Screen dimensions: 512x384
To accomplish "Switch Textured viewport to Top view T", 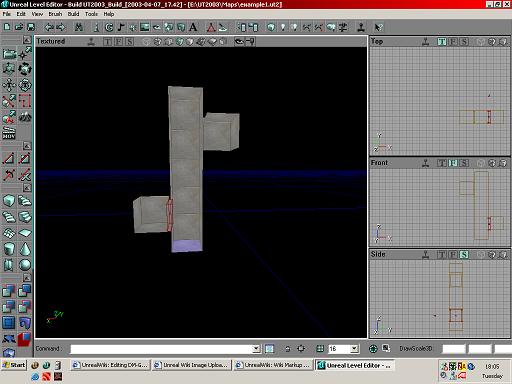I will coord(108,42).
